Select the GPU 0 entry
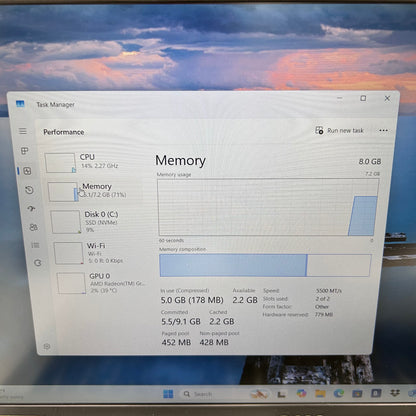This screenshot has width=416, height=416. [102, 283]
